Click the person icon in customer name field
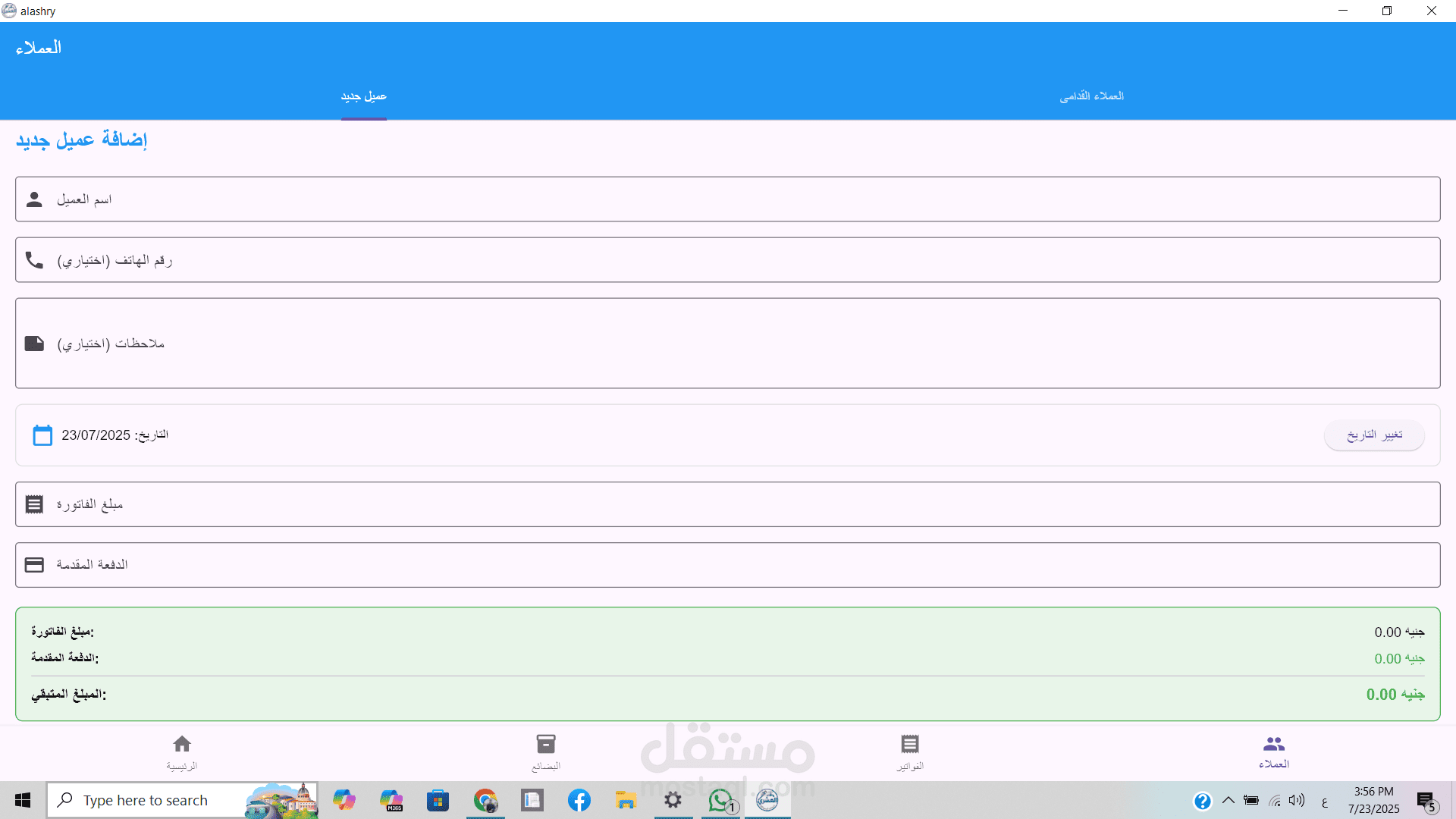1456x819 pixels. (x=34, y=199)
